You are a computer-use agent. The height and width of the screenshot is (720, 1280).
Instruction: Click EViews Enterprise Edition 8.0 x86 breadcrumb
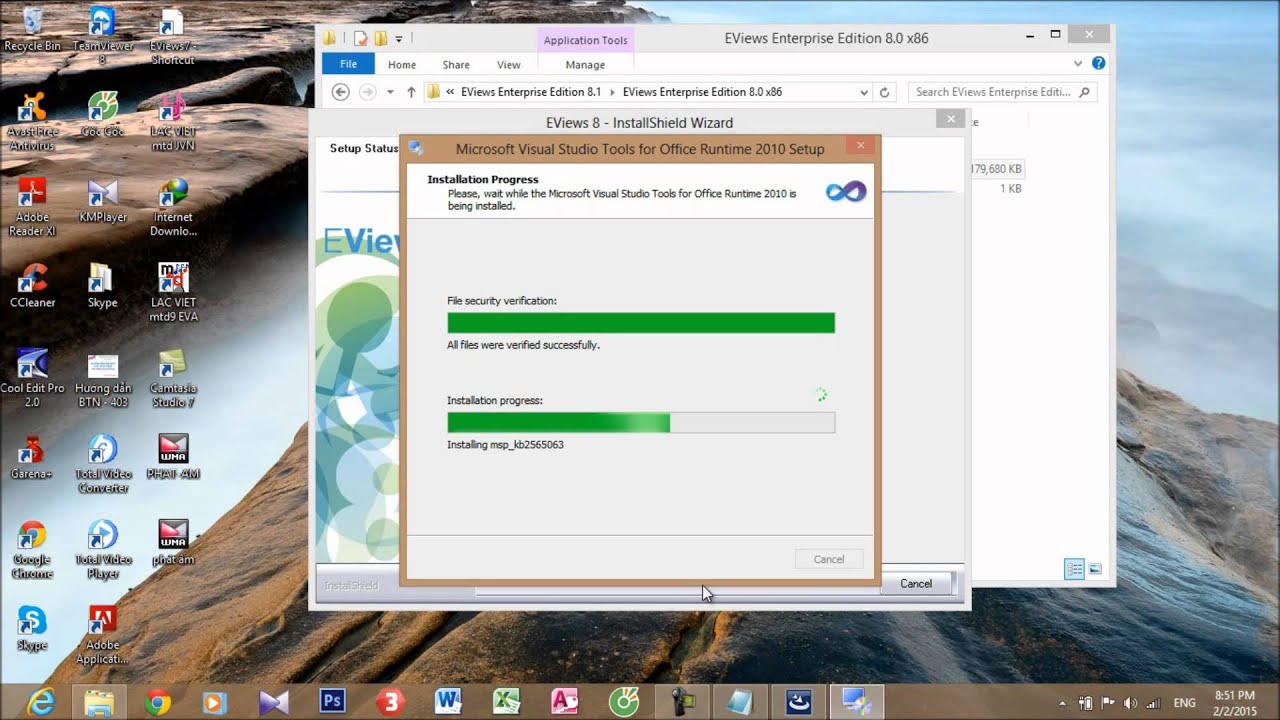click(x=702, y=92)
